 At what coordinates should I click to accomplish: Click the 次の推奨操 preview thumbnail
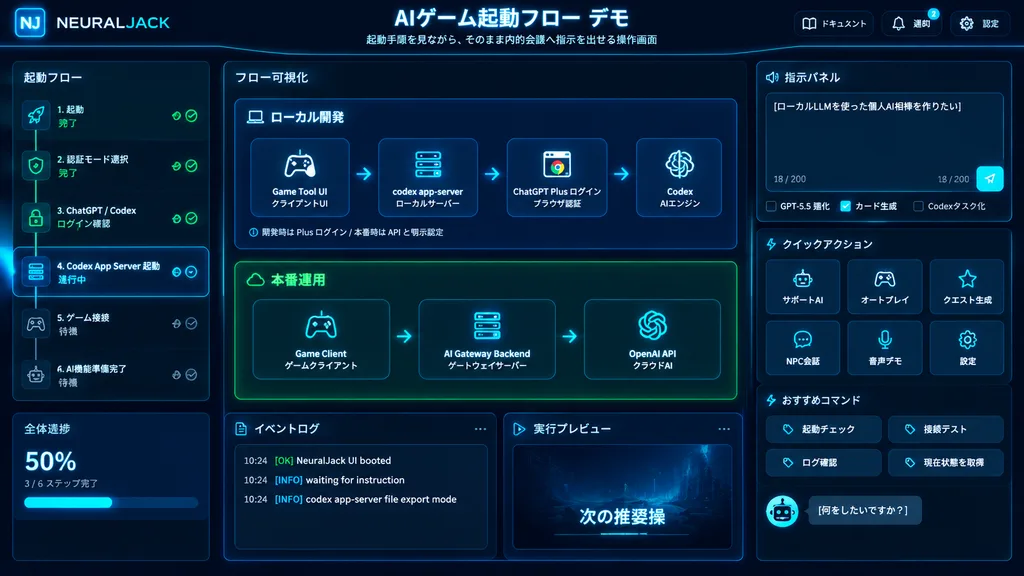point(622,497)
